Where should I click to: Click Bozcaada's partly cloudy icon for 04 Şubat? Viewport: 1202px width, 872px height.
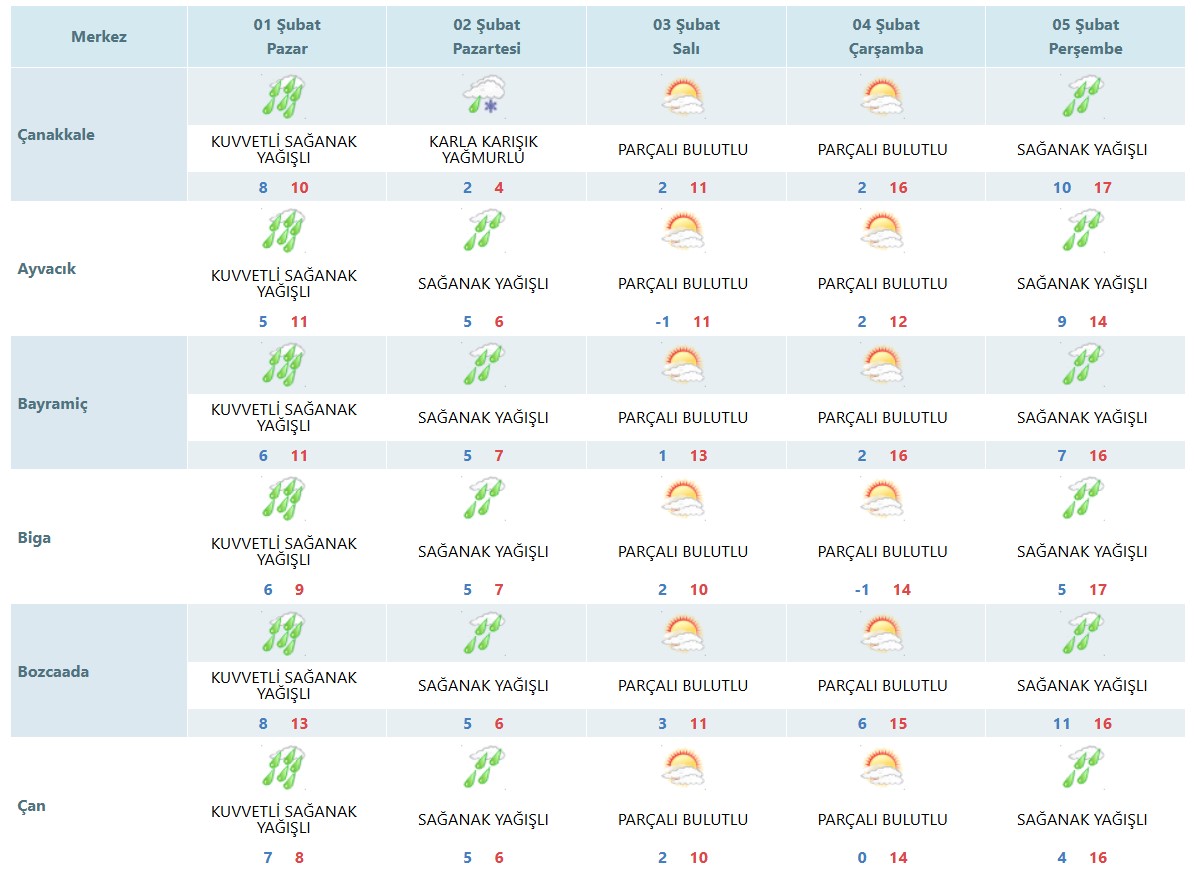[883, 633]
